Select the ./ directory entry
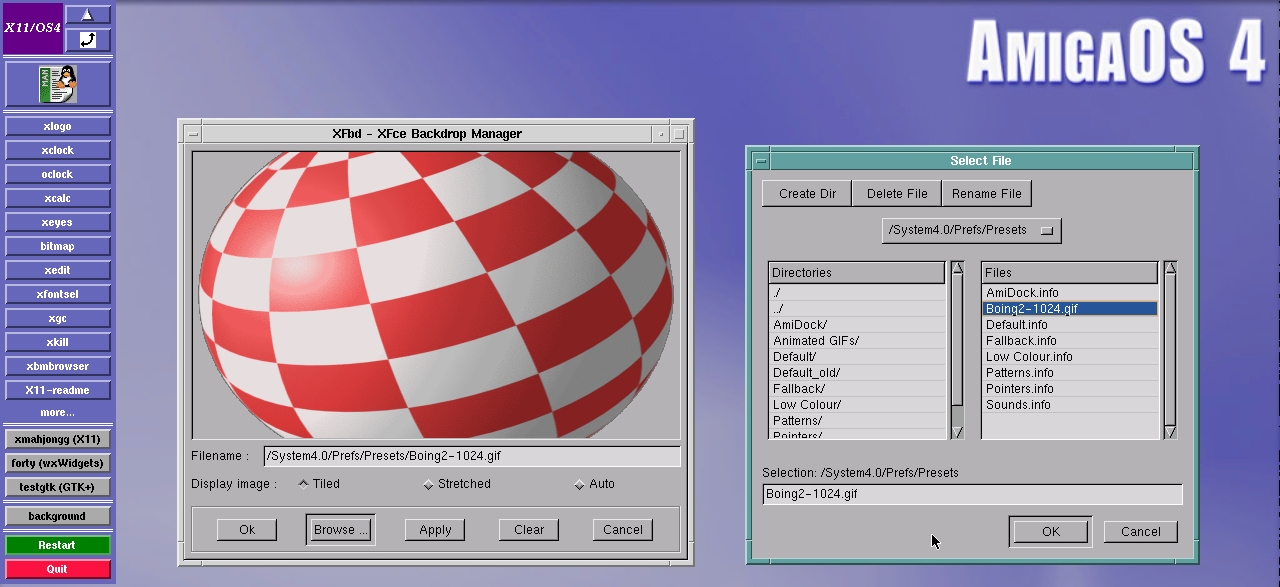Viewport: 1280px width, 587px height. (857, 293)
